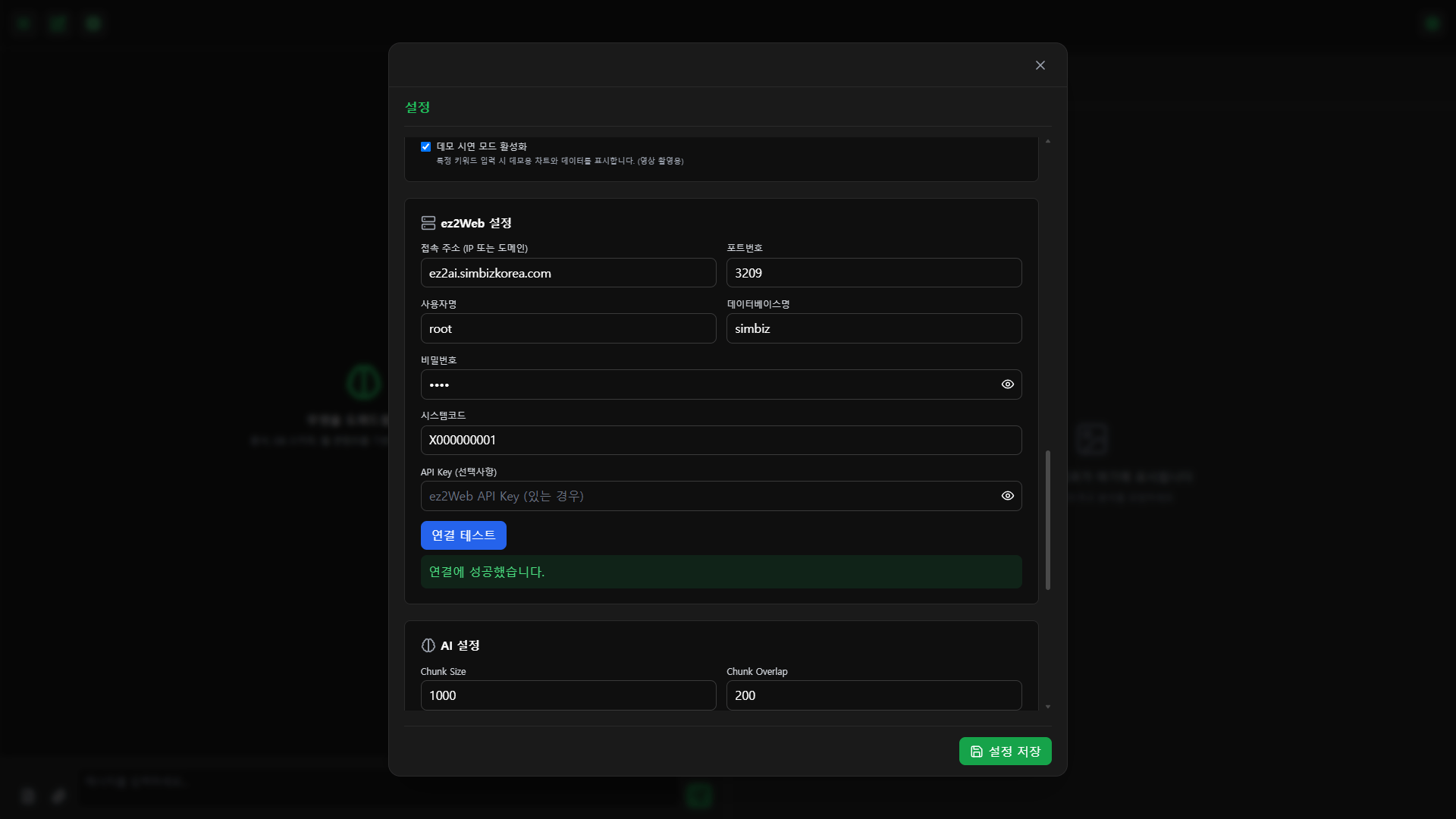Click the Chunk Overlap field

pos(874,695)
